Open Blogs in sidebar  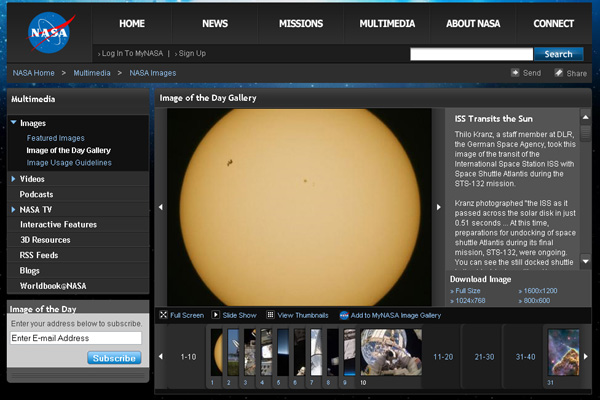[29, 271]
